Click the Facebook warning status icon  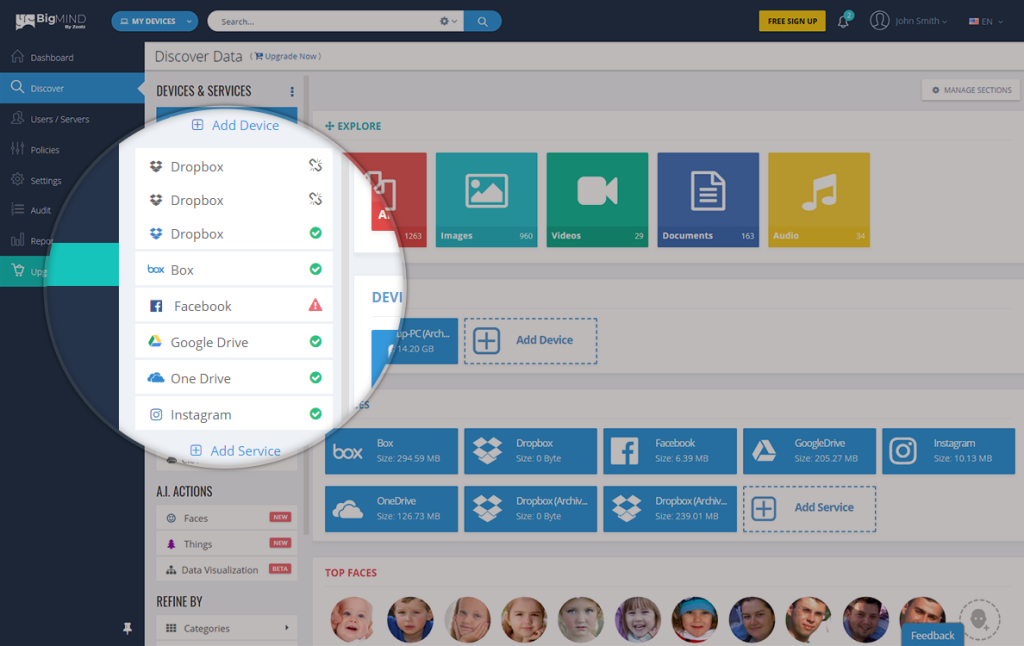pyautogui.click(x=315, y=305)
